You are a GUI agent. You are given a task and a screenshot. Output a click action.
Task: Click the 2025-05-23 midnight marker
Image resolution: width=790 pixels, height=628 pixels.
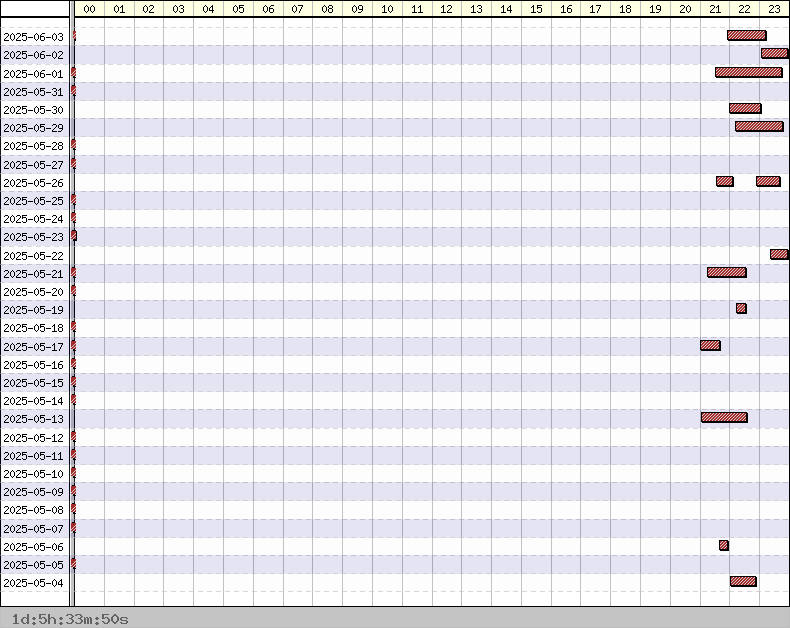tap(74, 236)
